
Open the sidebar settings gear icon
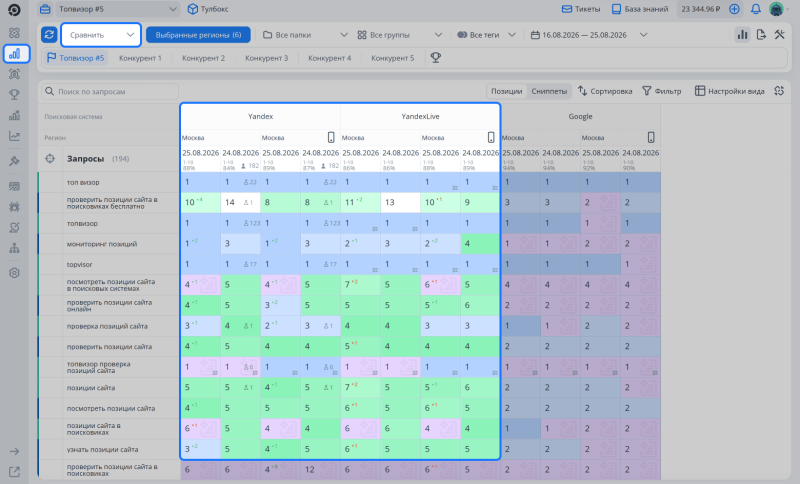14,273
